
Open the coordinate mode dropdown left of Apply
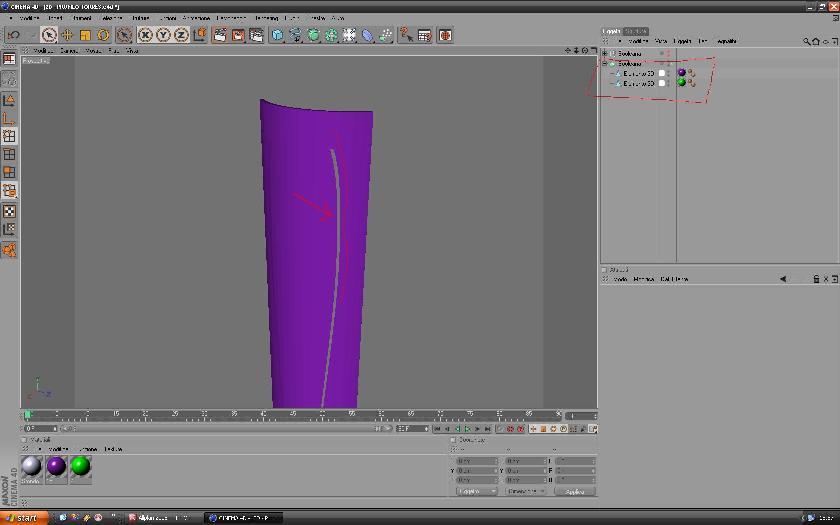(x=526, y=491)
